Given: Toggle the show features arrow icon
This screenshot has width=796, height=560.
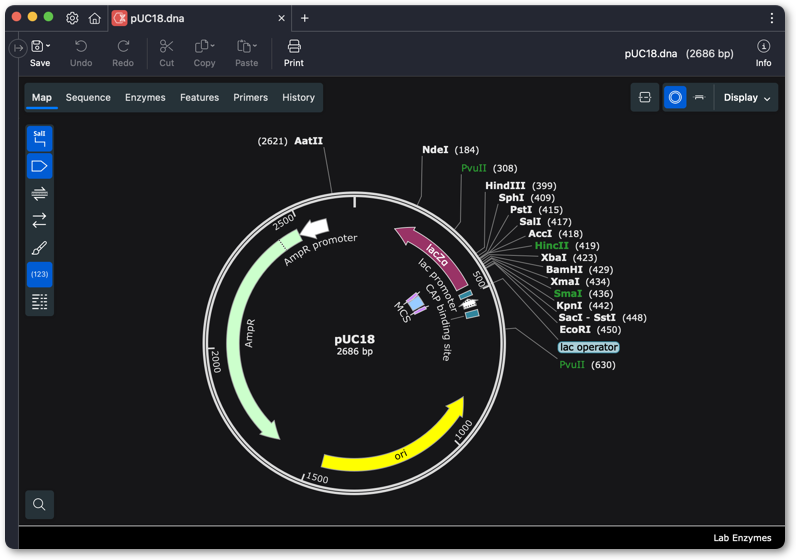Looking at the screenshot, I should pyautogui.click(x=39, y=166).
